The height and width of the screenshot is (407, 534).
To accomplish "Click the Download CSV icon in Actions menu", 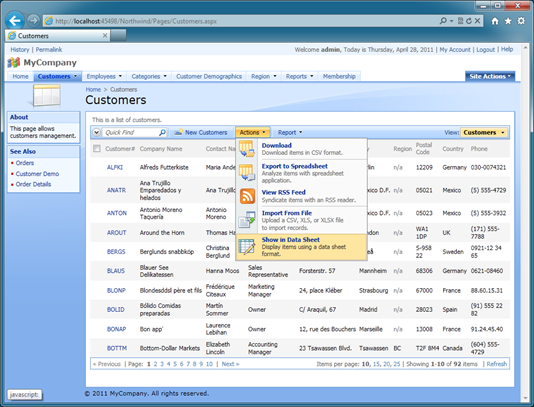I will [x=247, y=149].
